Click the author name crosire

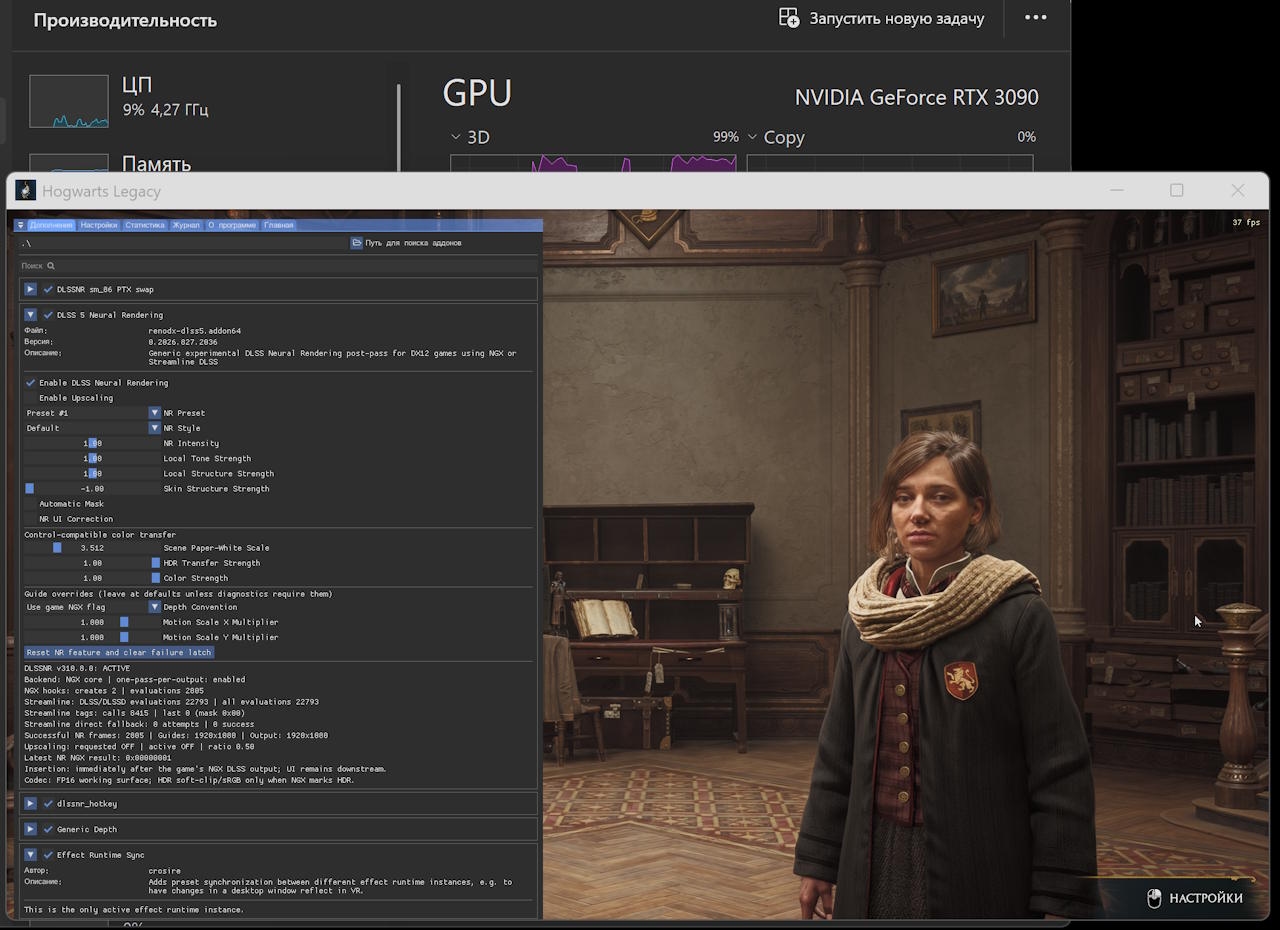[165, 871]
